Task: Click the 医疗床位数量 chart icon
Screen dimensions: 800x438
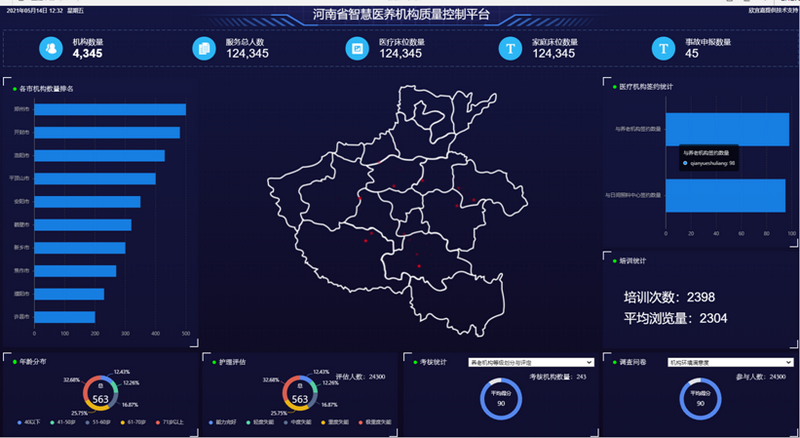Action: [x=357, y=48]
